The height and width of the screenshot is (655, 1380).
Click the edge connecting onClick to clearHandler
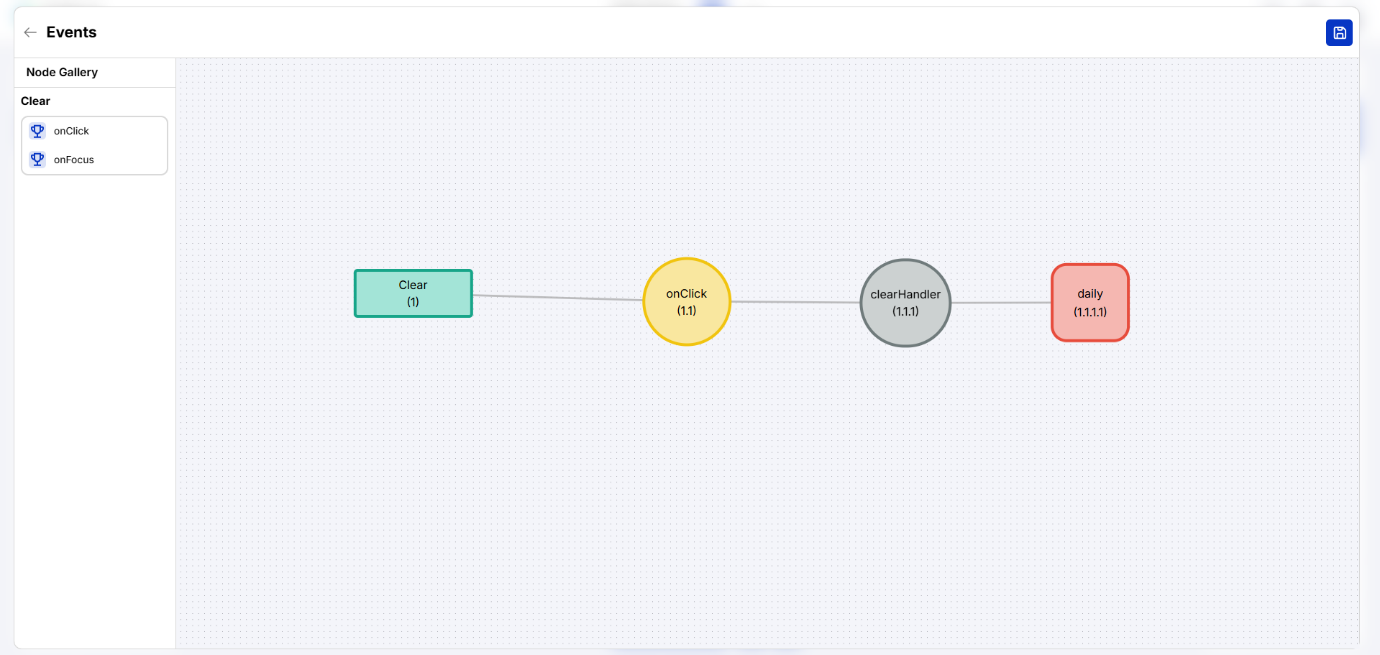pos(795,302)
